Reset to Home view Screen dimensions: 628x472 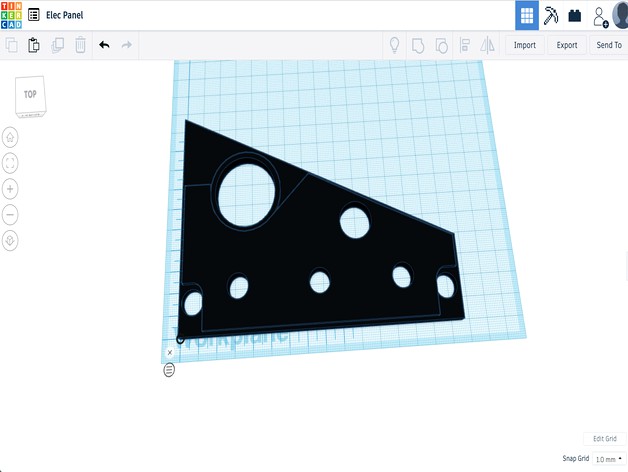click(x=10, y=137)
